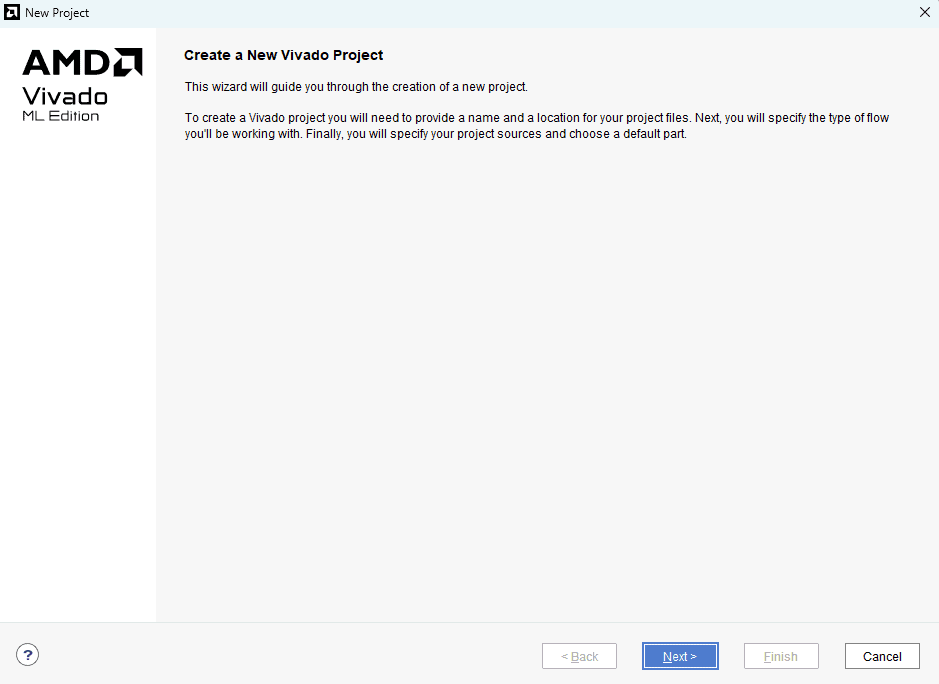Click the greyed-out Back button
Image resolution: width=939 pixels, height=684 pixels.
coord(579,656)
